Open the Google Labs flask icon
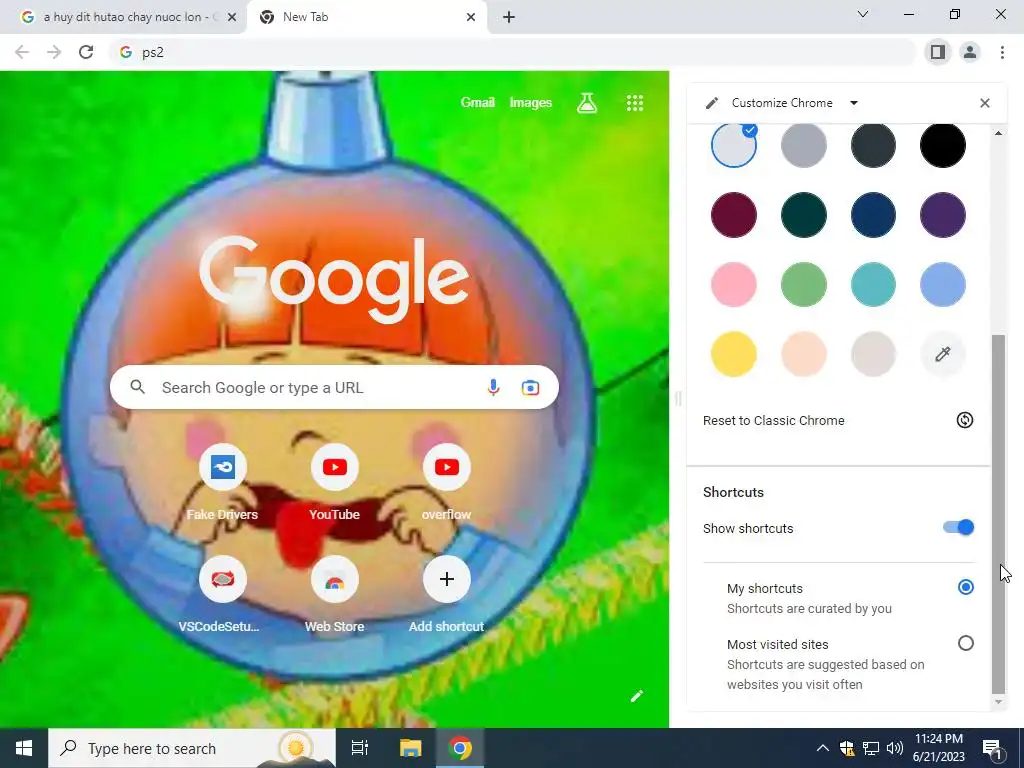 pos(586,103)
